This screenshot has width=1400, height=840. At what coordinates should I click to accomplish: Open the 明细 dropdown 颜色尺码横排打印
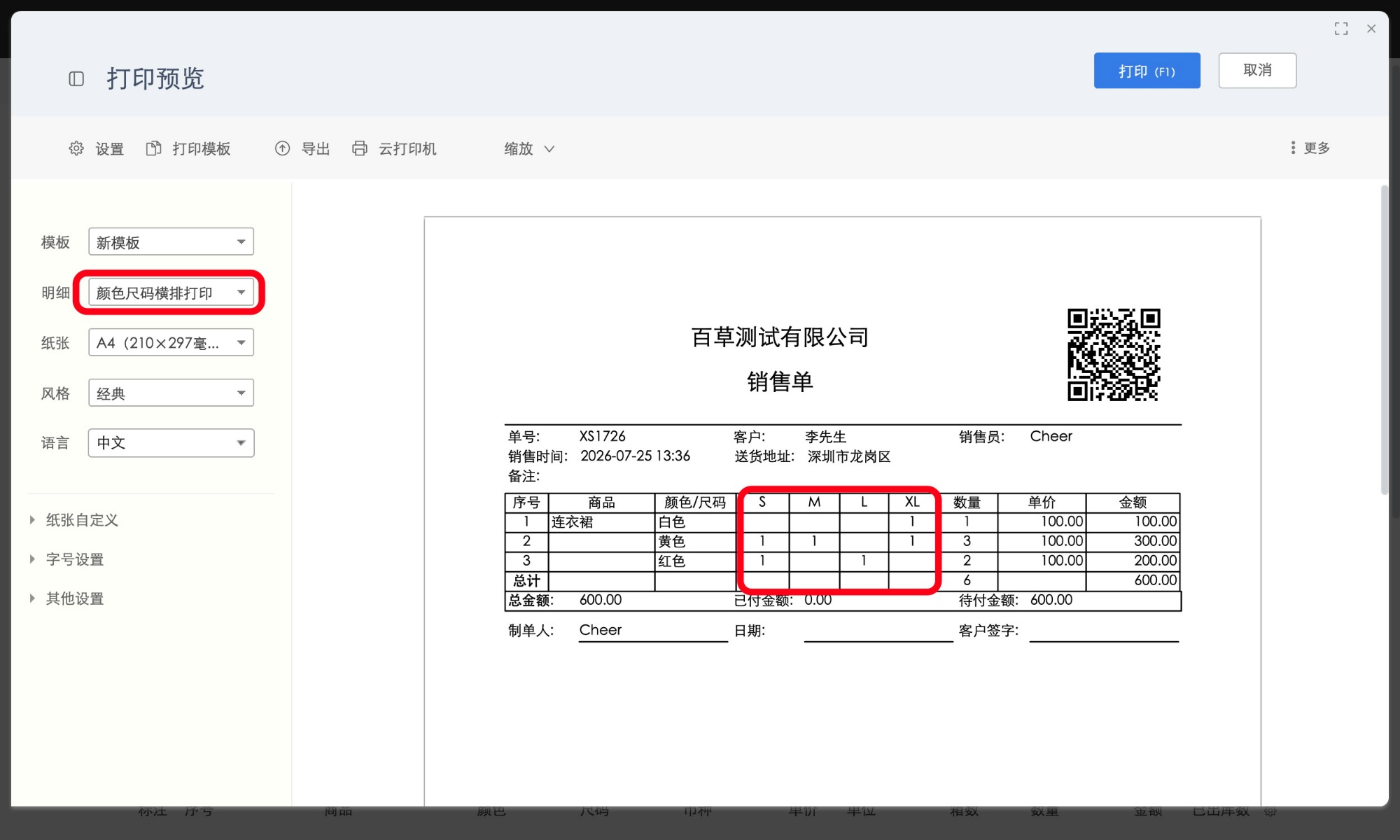coord(171,293)
